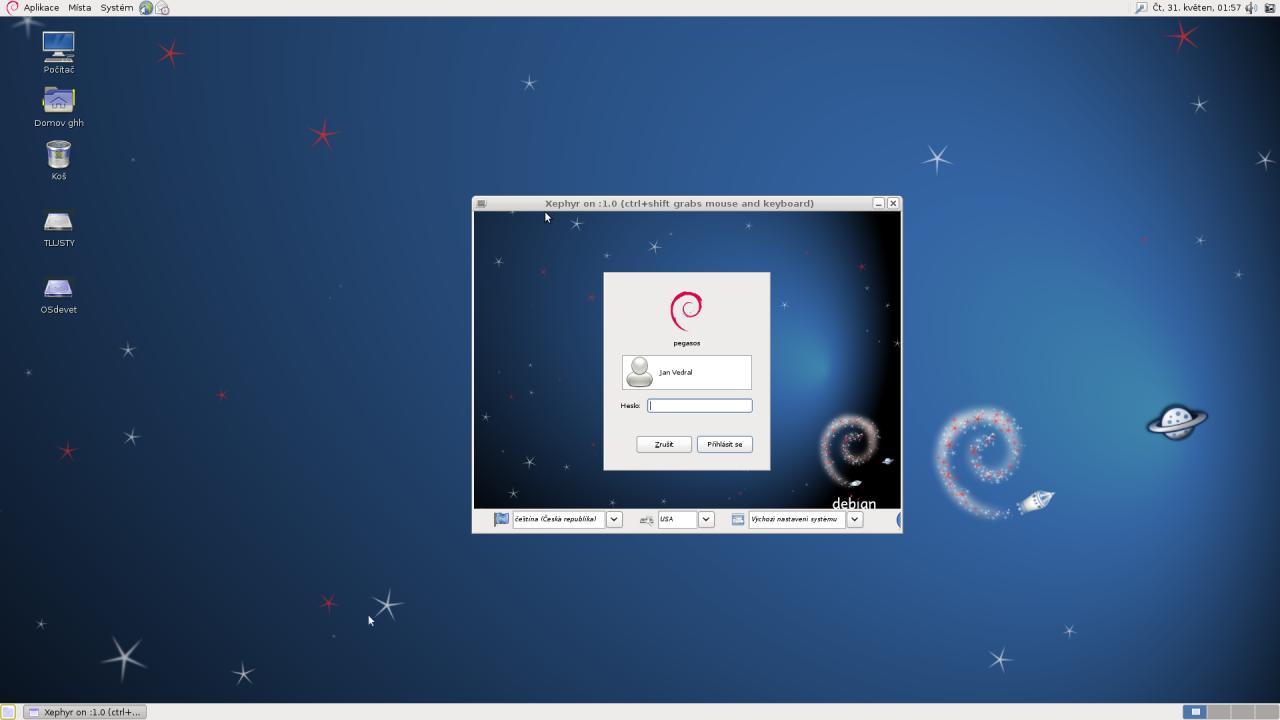Click the session type icon in the login bar
Screen dimensions: 1280x720
pos(738,520)
